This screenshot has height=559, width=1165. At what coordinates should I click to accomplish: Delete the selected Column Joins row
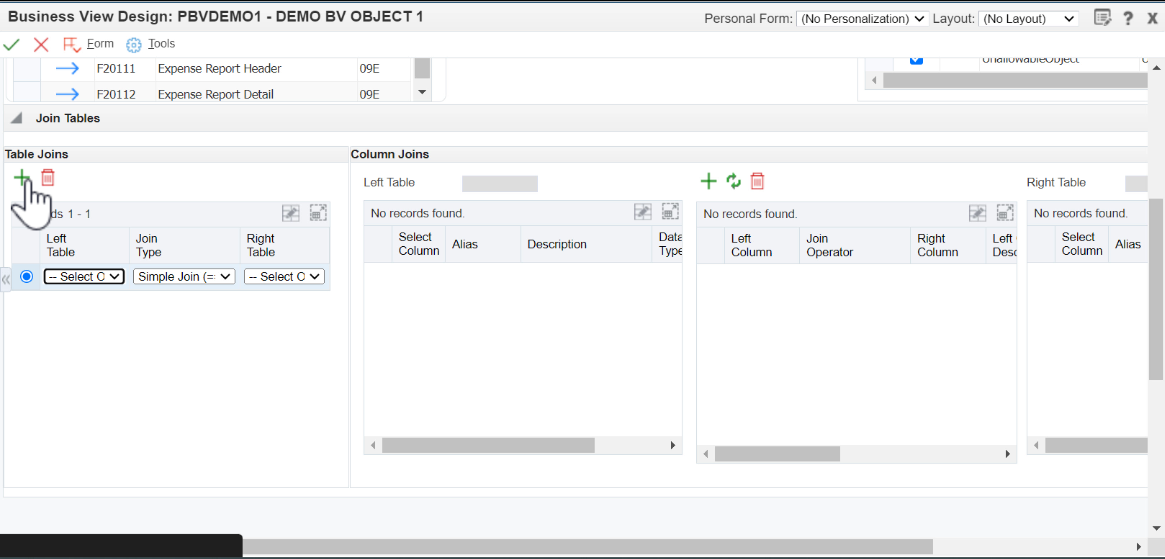pyautogui.click(x=757, y=181)
